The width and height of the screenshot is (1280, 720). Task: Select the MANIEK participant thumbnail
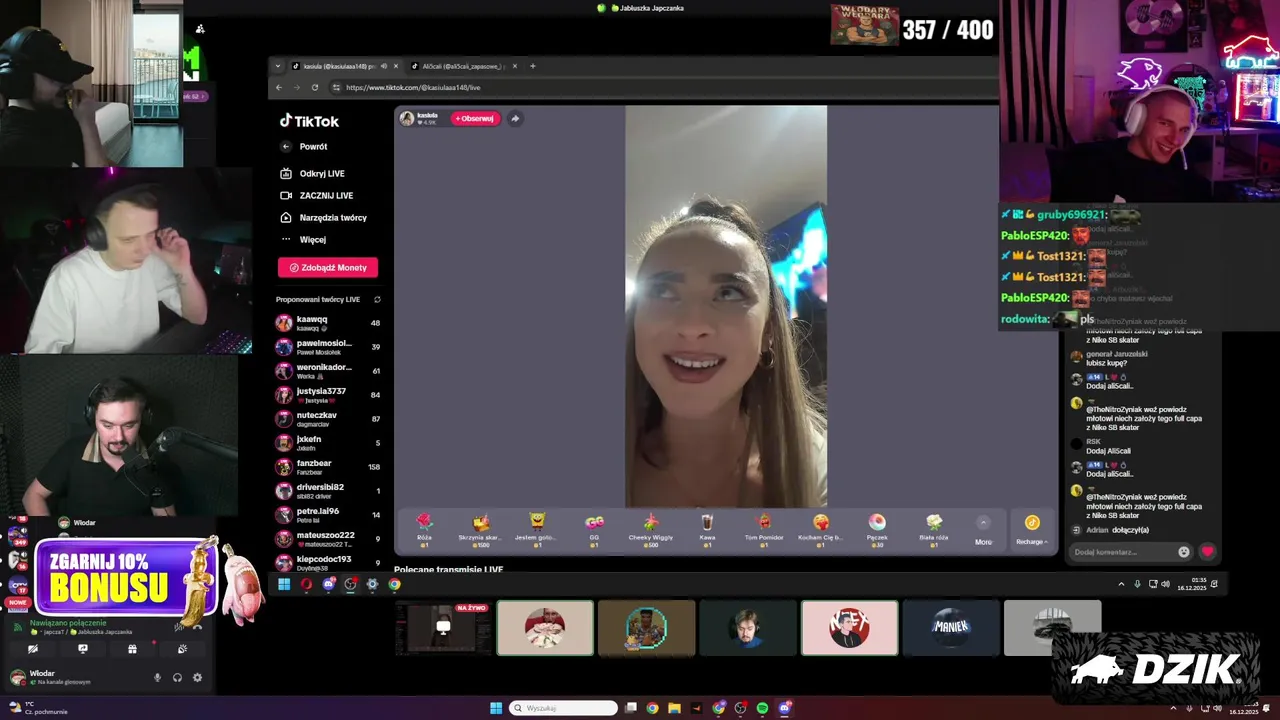951,628
